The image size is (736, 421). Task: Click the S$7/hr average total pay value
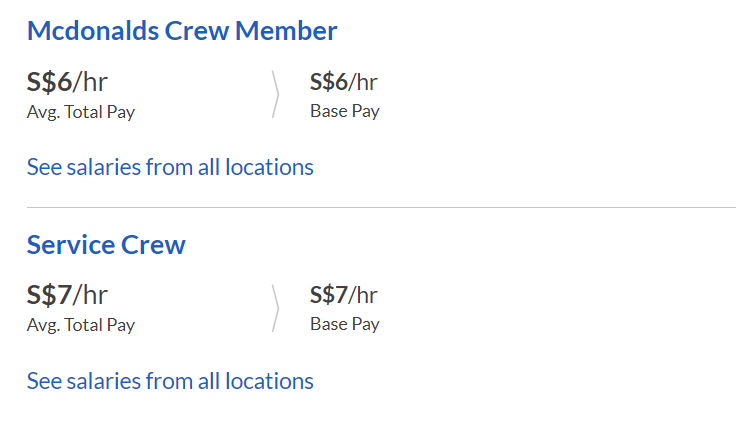pos(67,295)
